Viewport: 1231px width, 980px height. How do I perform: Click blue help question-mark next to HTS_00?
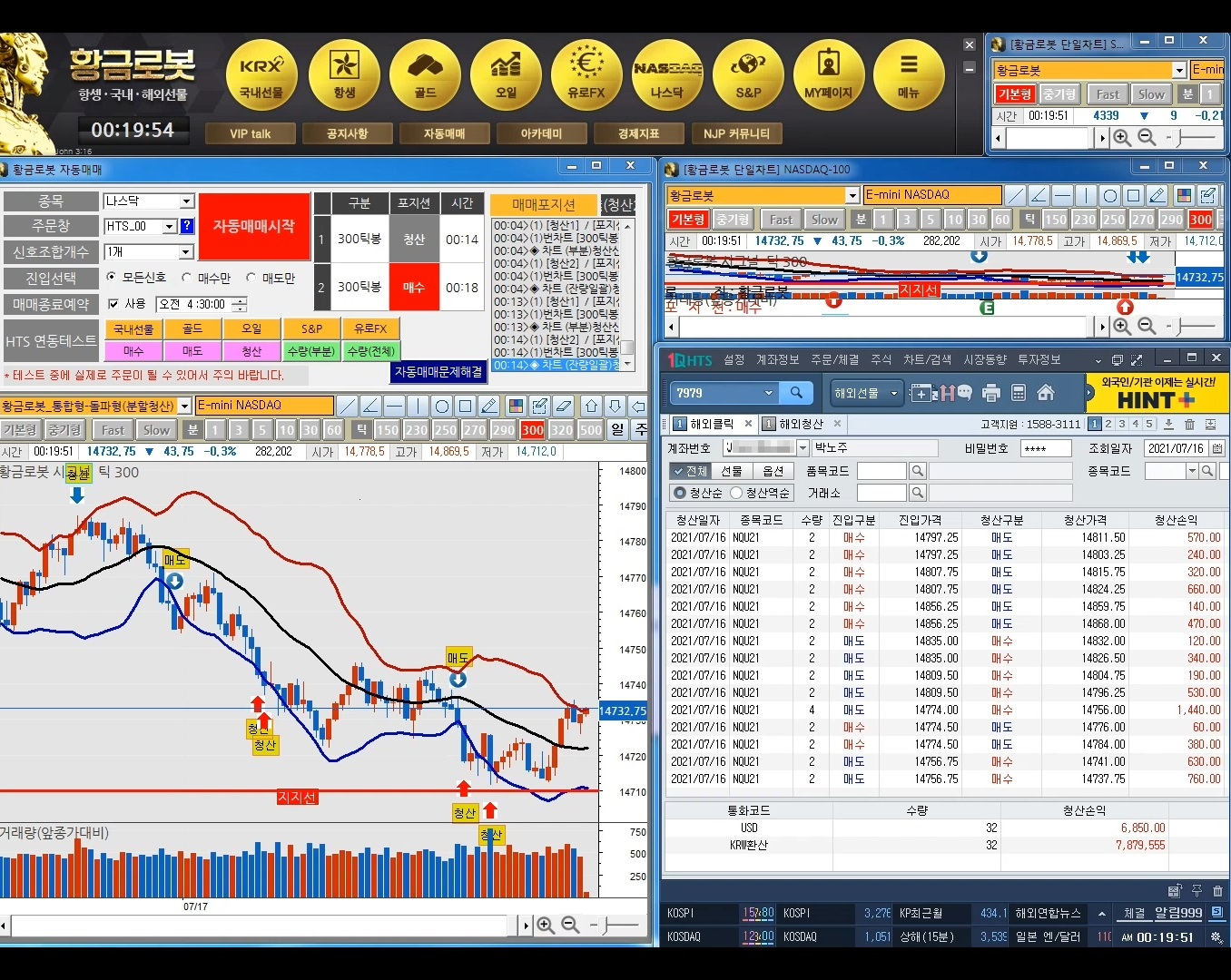(x=187, y=226)
